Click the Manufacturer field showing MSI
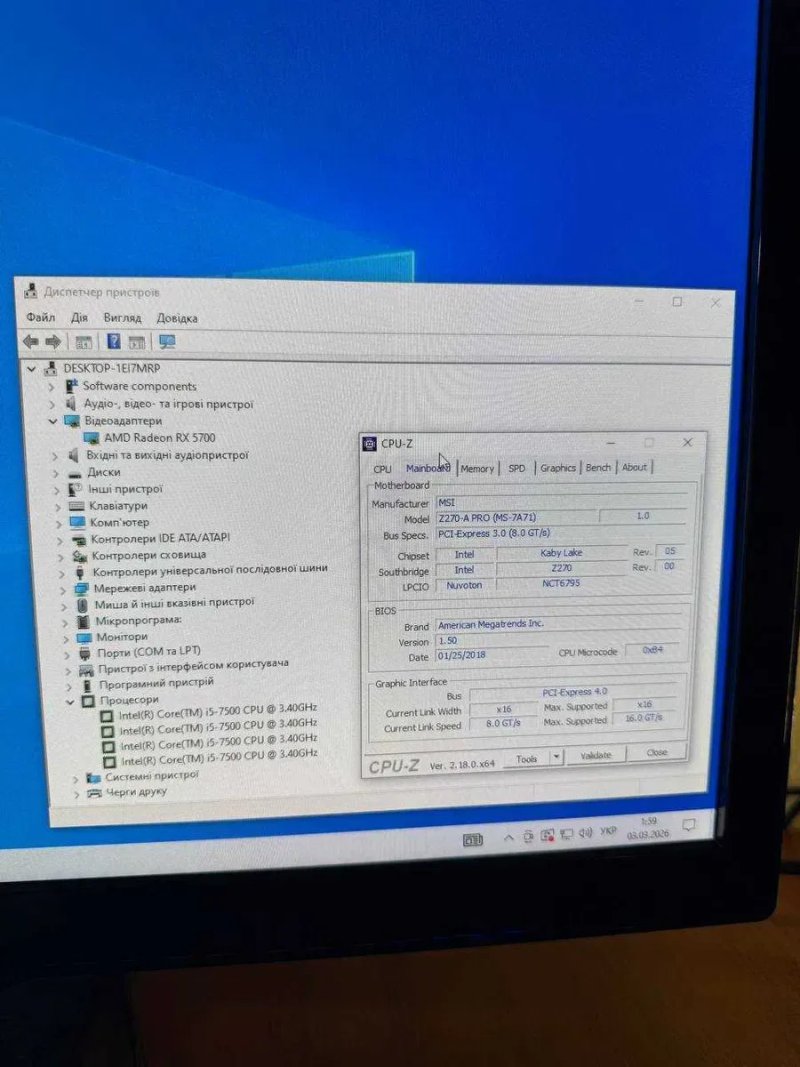Viewport: 800px width, 1067px height. 561,503
